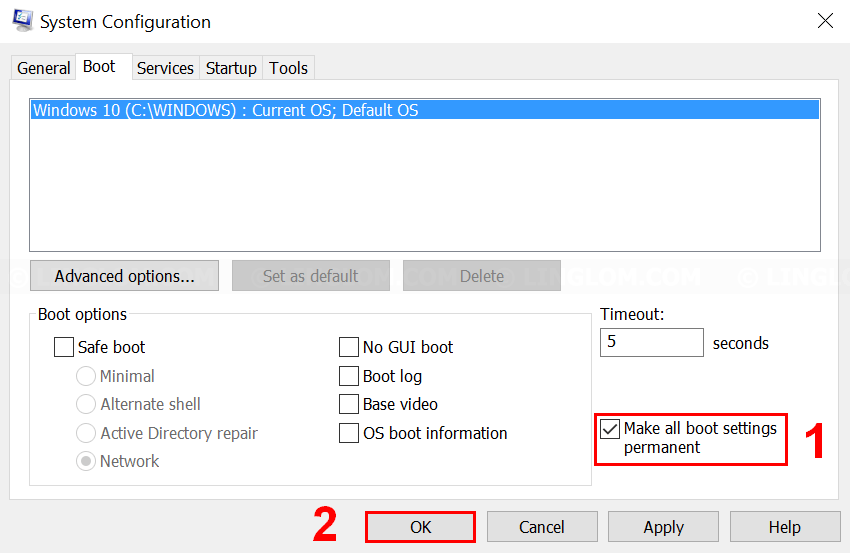Click the Timeout seconds input field
850x553 pixels.
(x=652, y=342)
